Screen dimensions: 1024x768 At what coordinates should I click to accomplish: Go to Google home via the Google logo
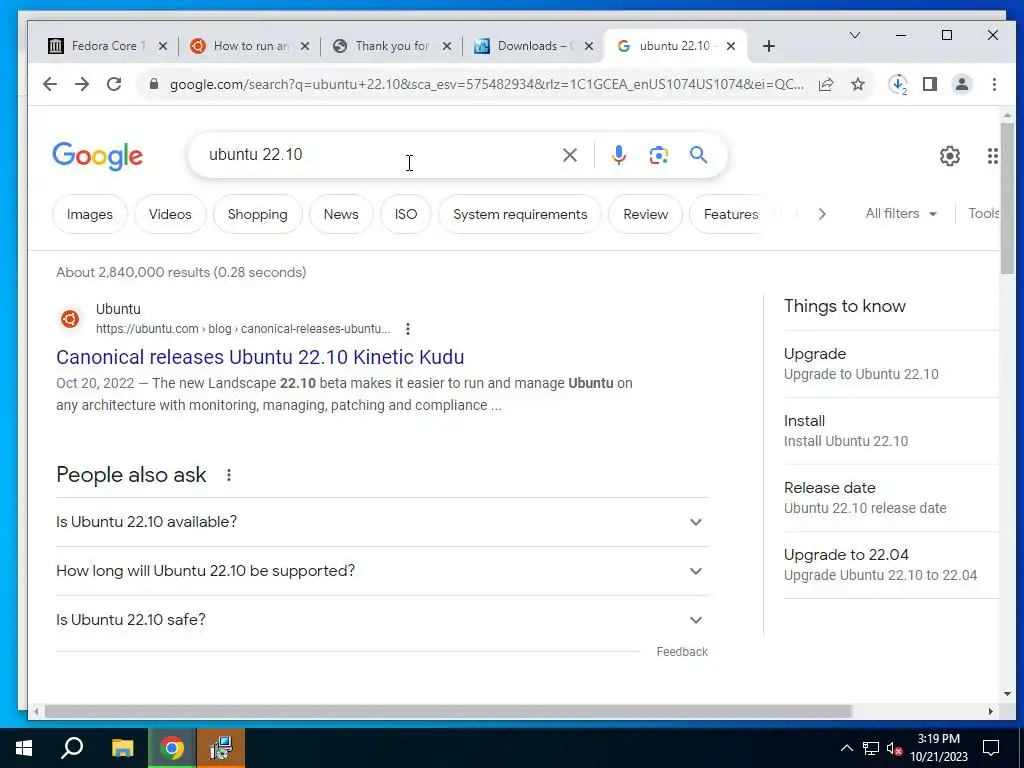(97, 156)
